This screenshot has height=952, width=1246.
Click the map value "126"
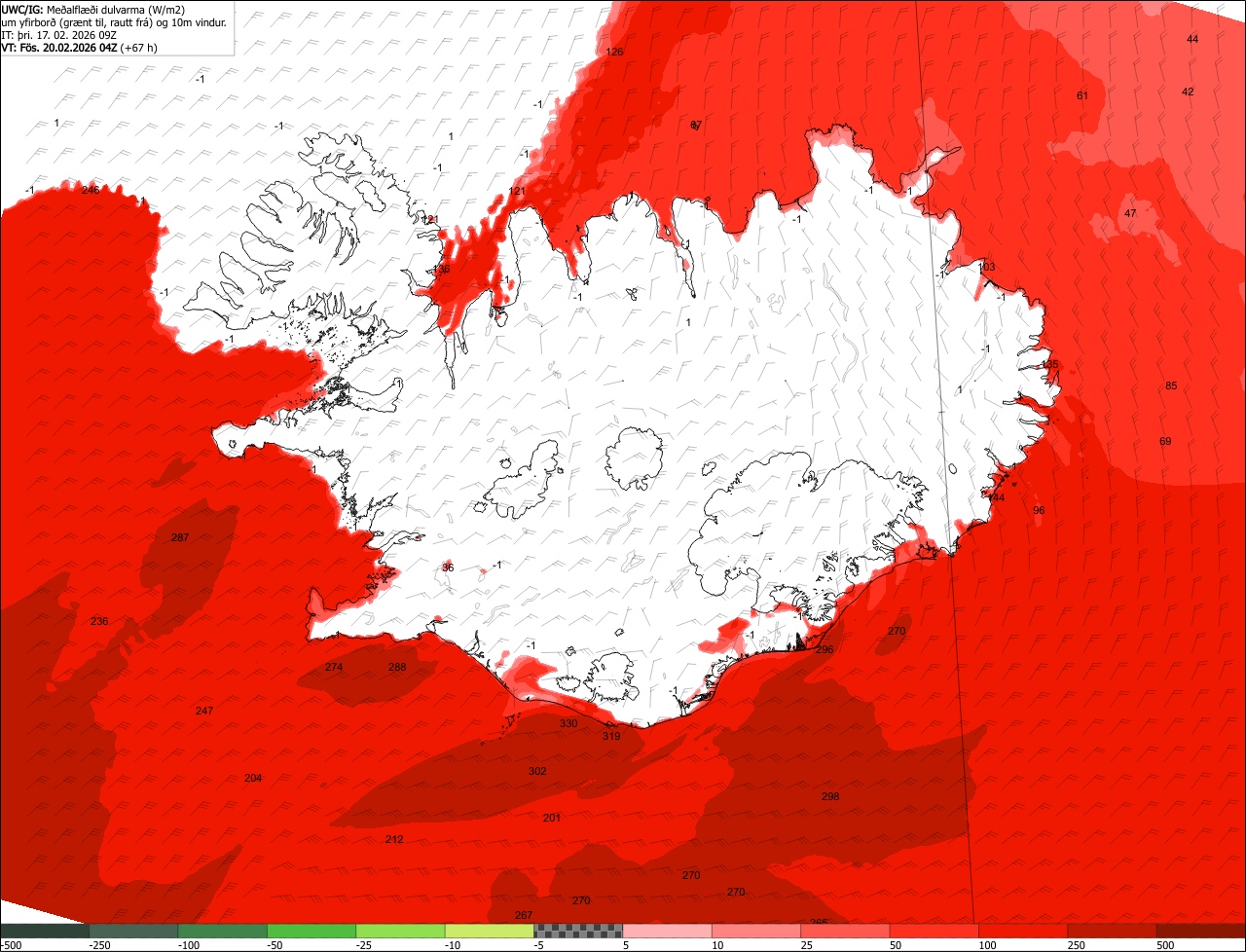[614, 52]
